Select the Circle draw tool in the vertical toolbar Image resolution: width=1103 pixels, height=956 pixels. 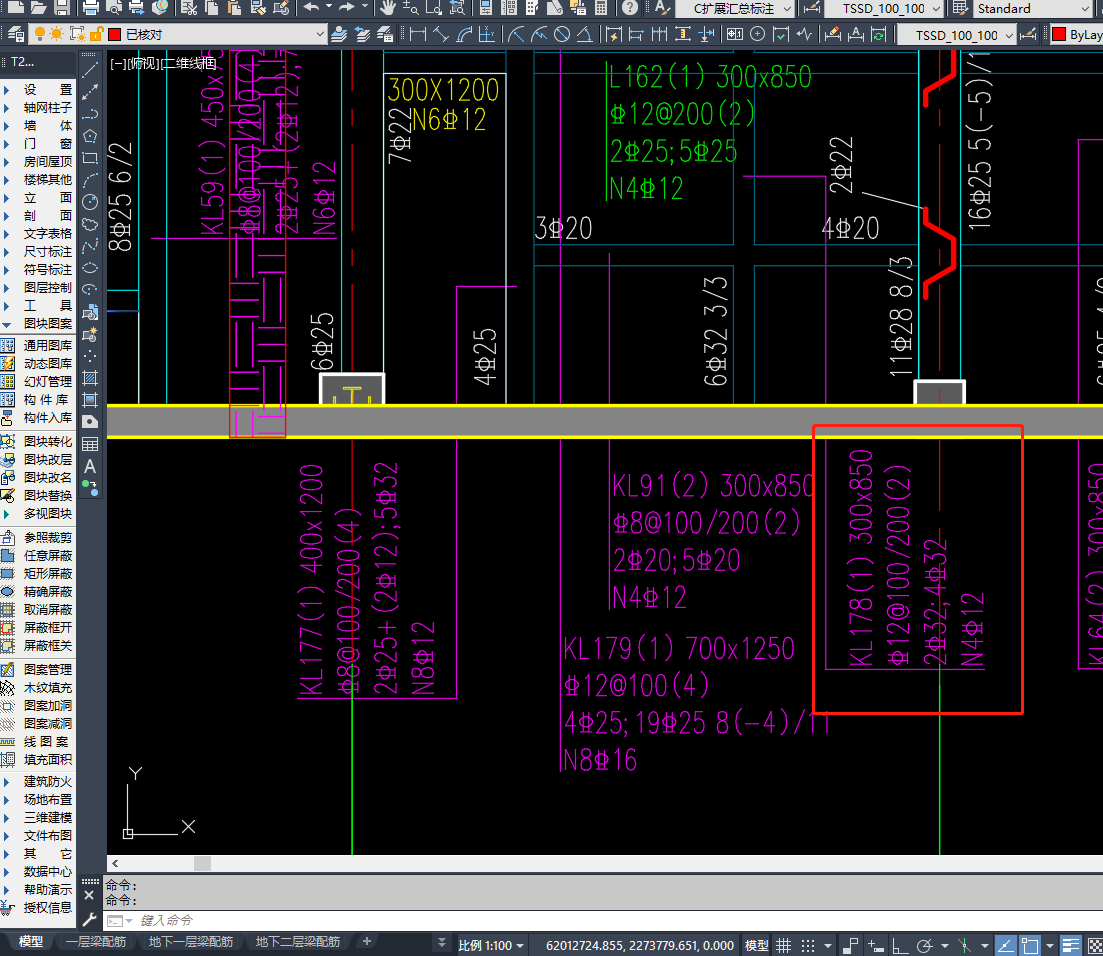click(90, 202)
